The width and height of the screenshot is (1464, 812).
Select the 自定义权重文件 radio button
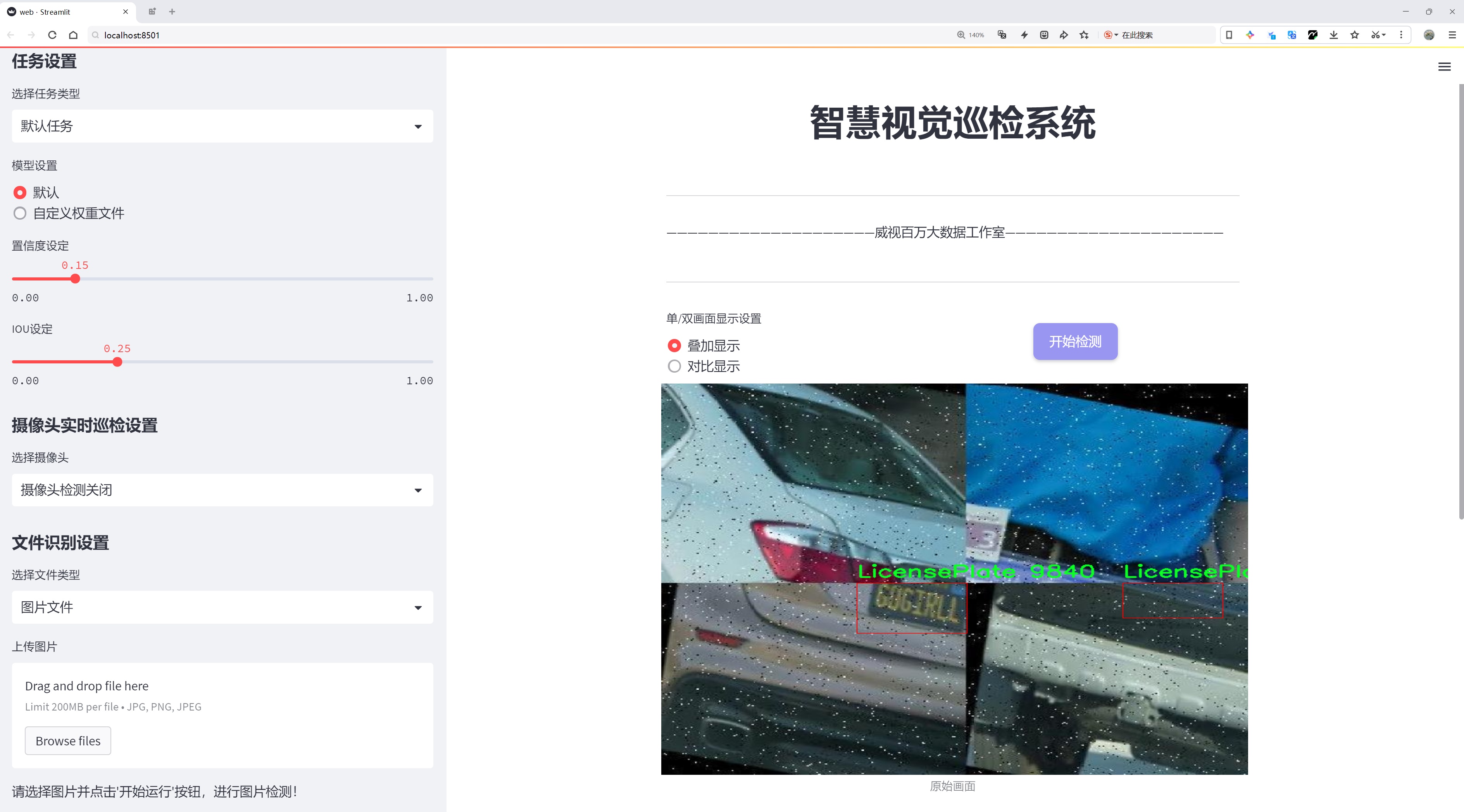pos(20,213)
